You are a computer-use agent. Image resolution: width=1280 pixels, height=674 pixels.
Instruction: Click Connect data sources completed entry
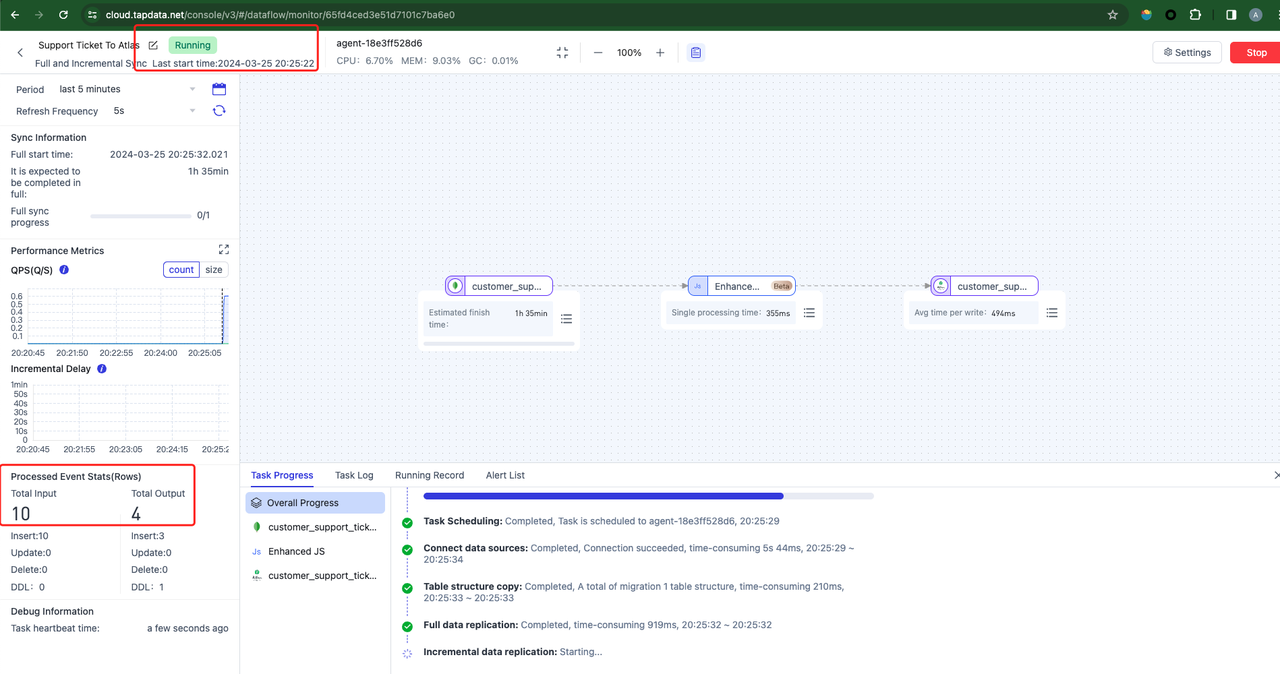(641, 553)
